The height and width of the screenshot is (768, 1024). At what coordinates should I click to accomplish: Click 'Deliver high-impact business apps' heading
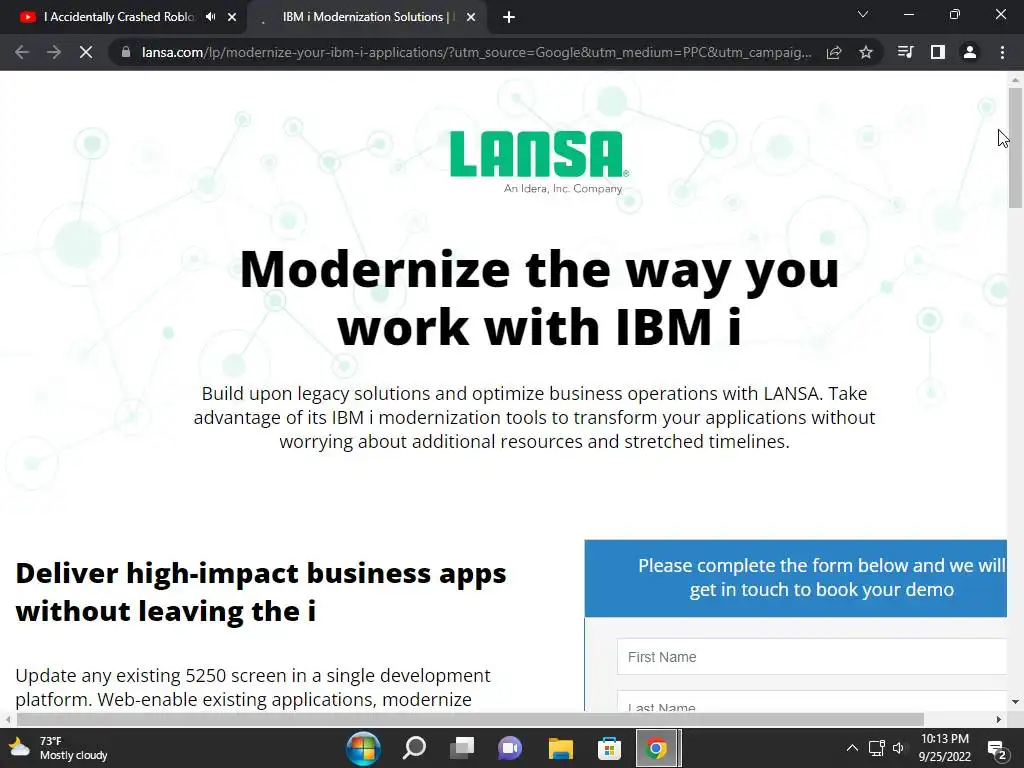point(261,592)
